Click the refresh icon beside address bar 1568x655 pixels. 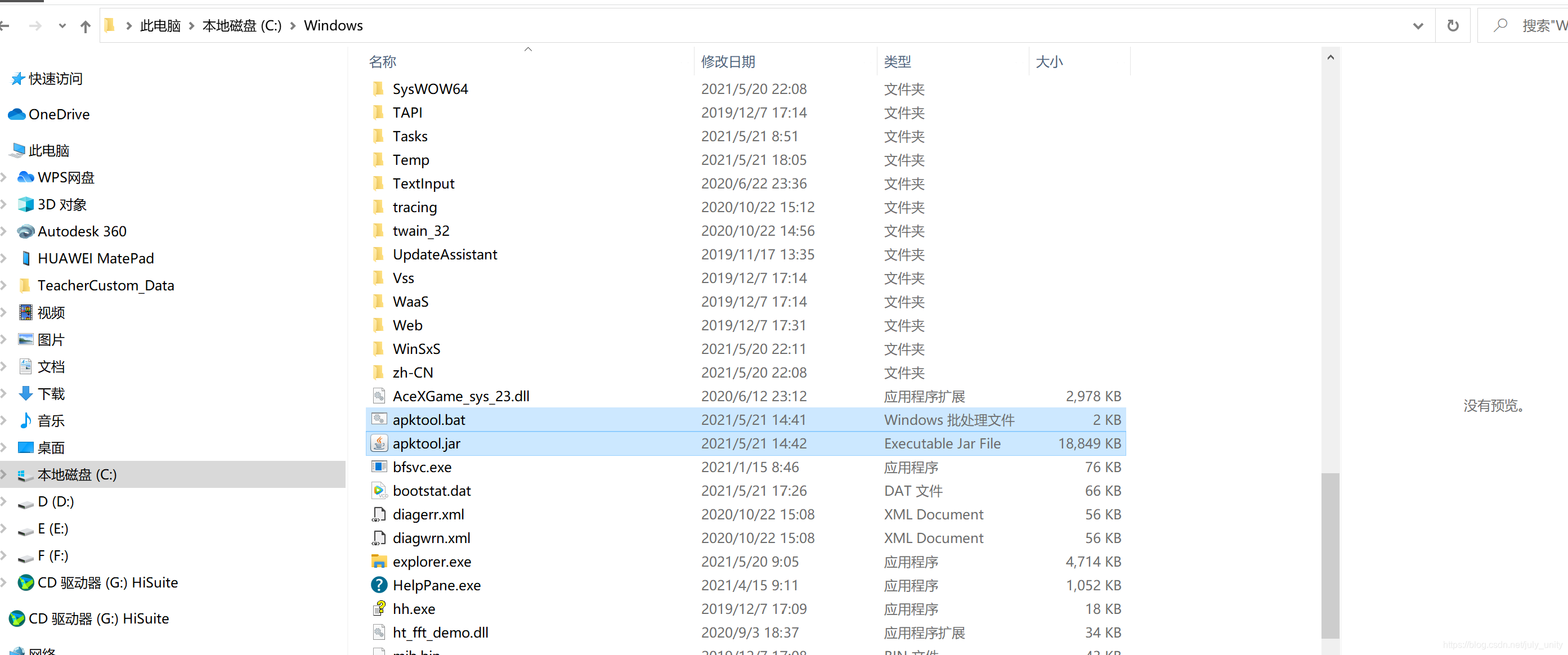1453,25
